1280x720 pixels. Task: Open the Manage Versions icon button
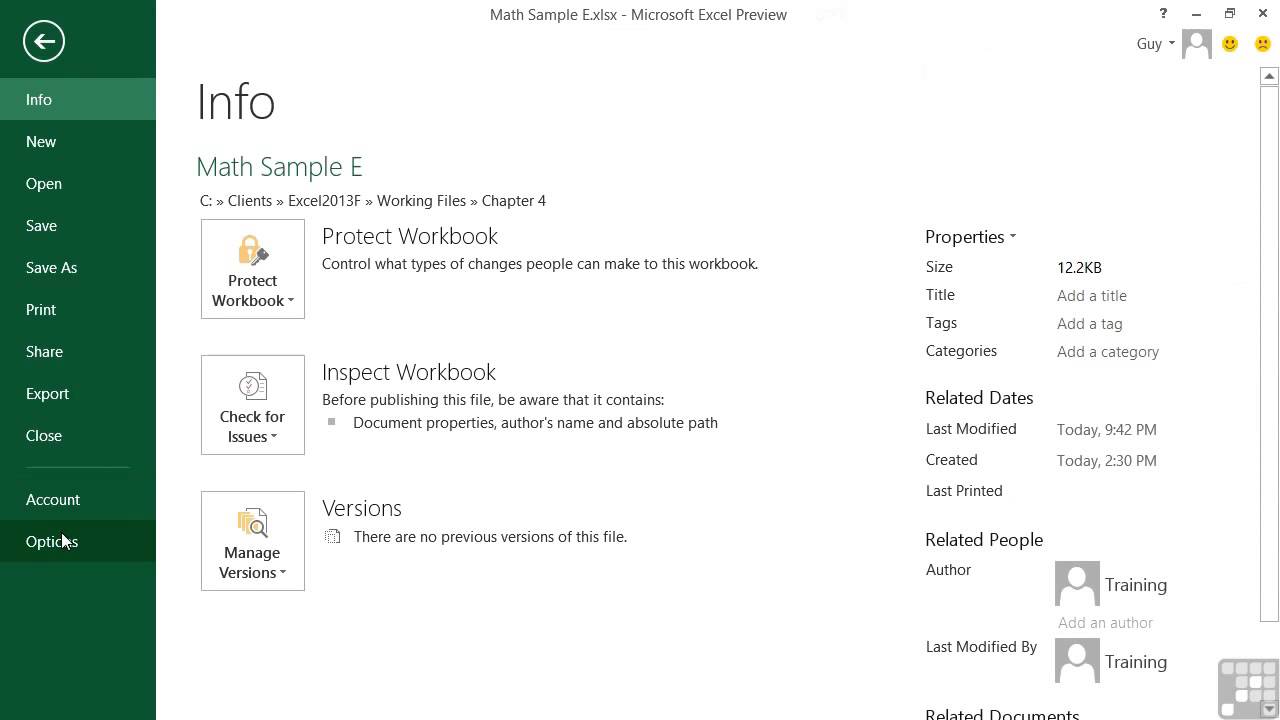252,541
